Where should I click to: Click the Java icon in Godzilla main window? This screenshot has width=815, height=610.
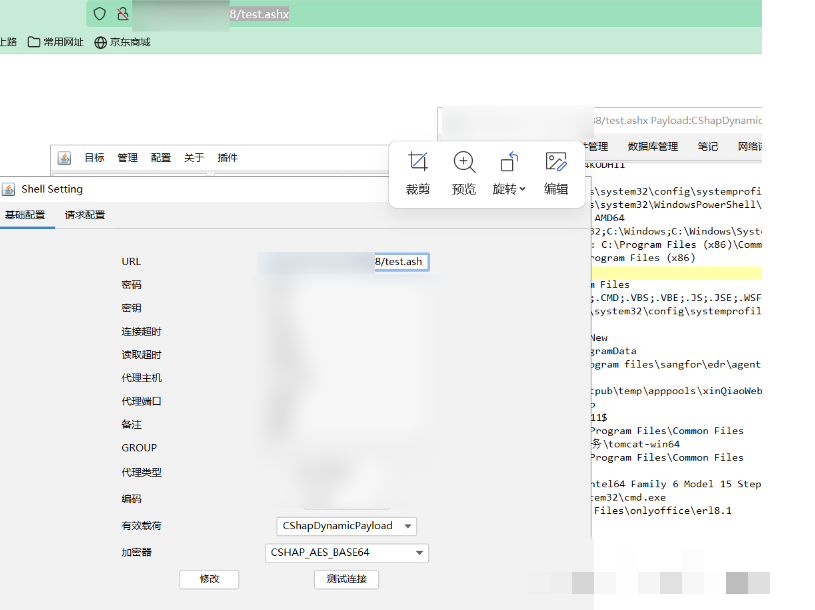64,158
